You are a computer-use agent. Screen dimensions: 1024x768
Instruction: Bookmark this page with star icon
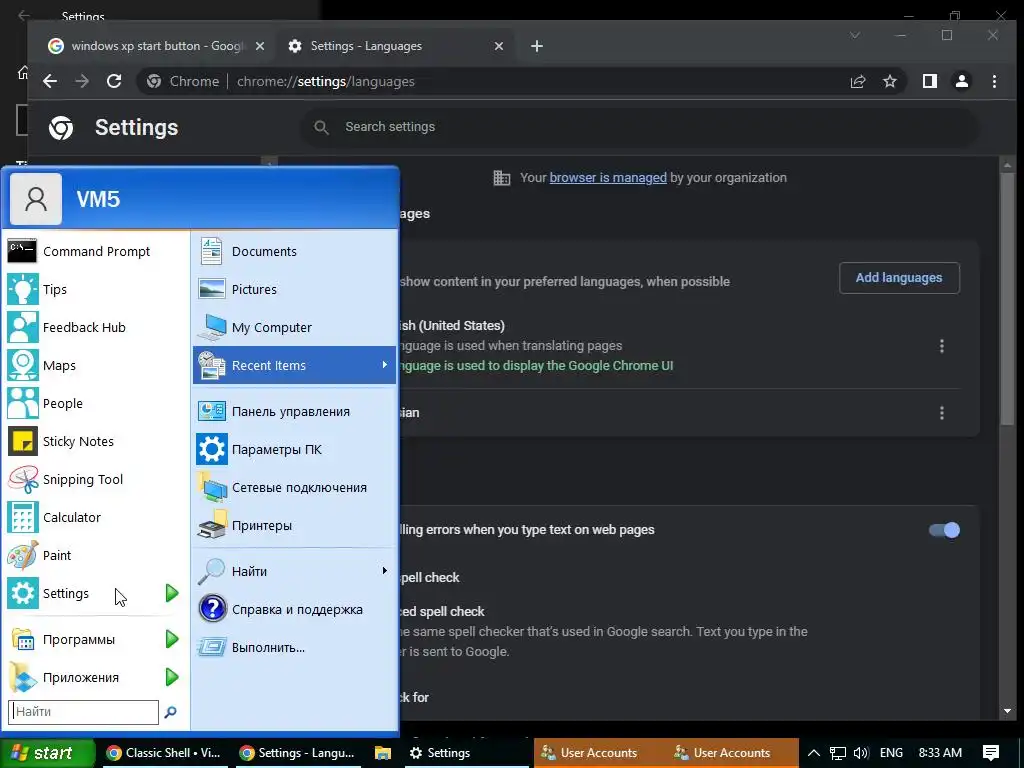[x=889, y=81]
